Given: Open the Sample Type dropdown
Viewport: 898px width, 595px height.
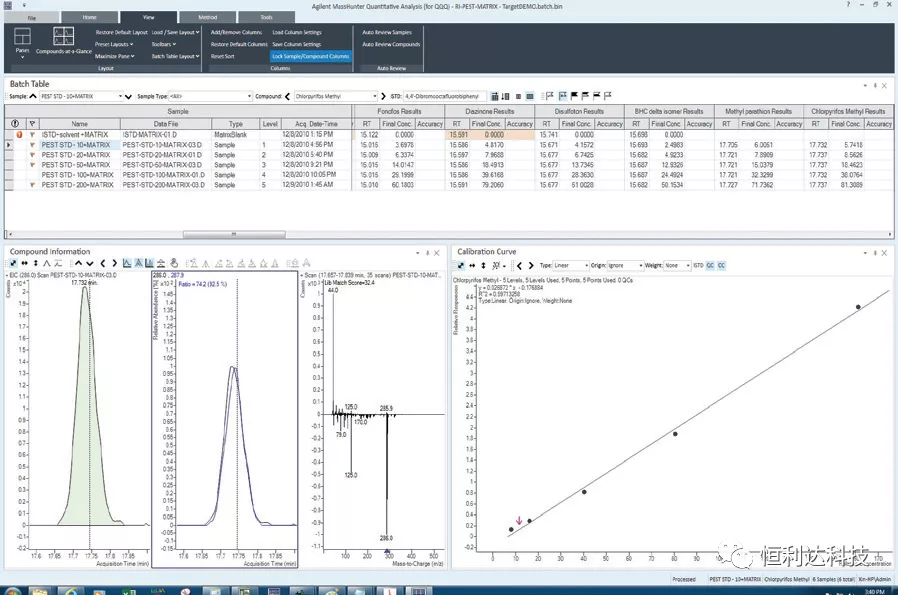Looking at the screenshot, I should pyautogui.click(x=249, y=96).
